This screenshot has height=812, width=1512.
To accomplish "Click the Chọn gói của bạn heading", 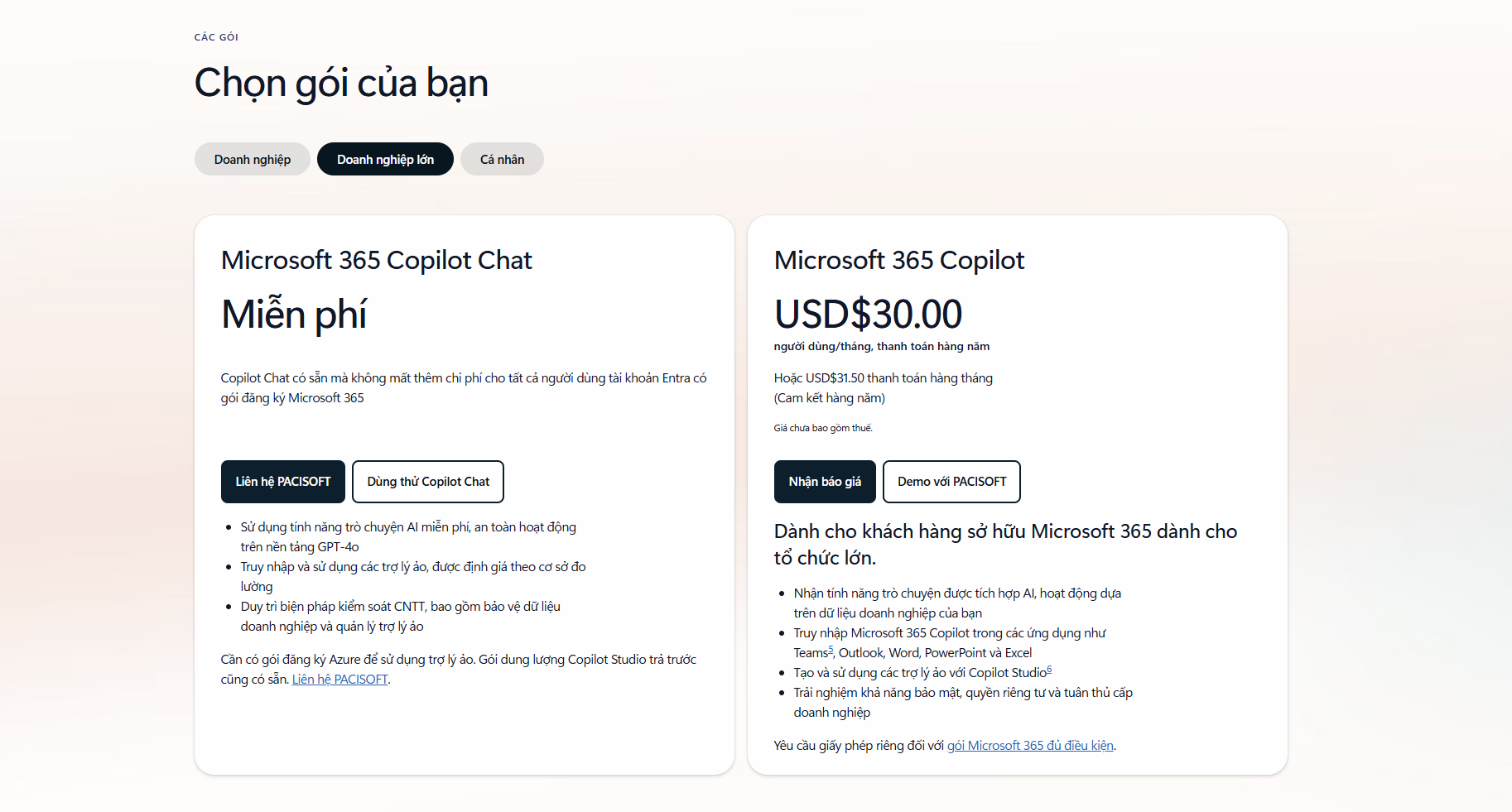I will click(341, 84).
